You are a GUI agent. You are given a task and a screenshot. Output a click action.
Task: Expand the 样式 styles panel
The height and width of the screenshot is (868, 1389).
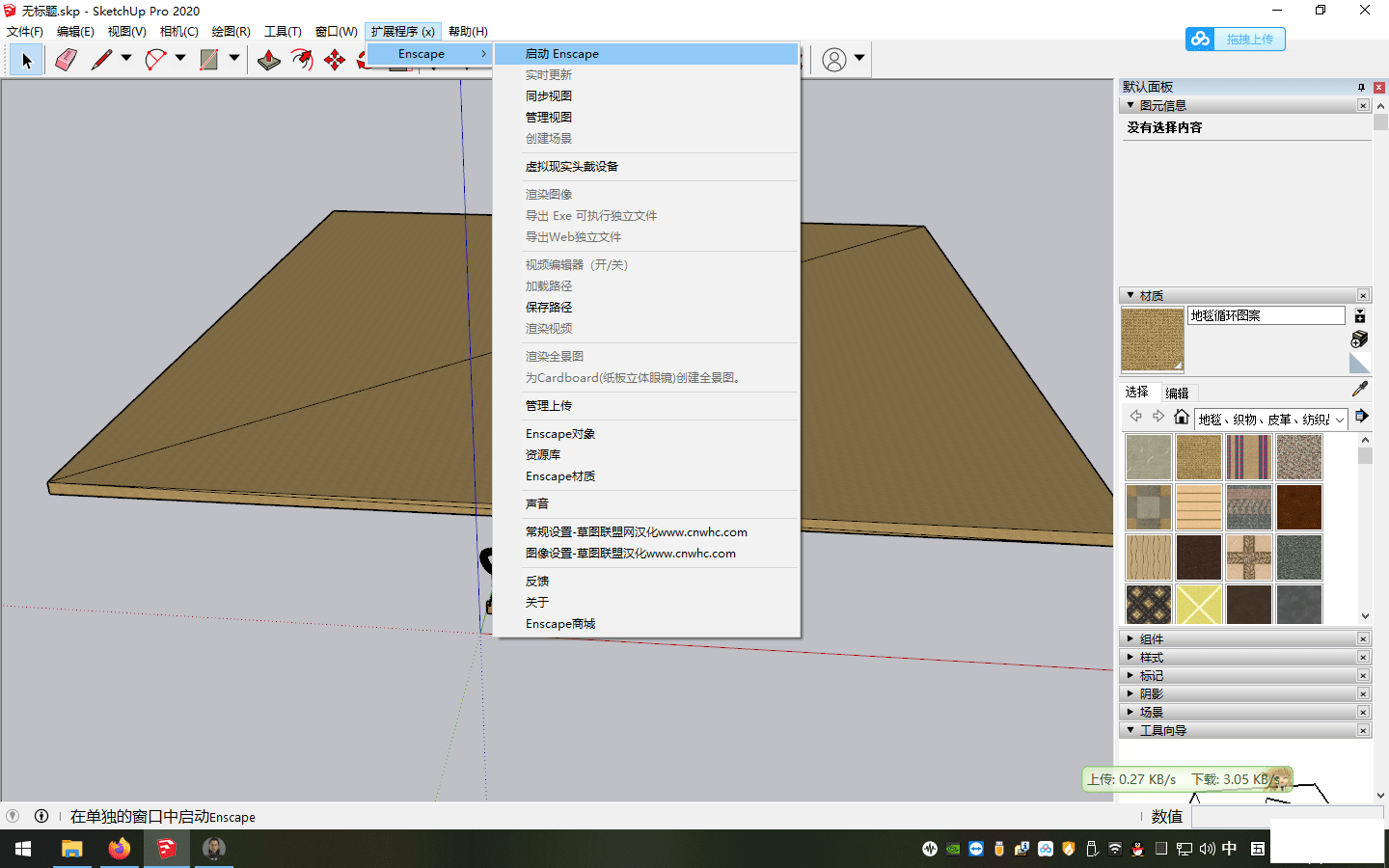[1130, 657]
